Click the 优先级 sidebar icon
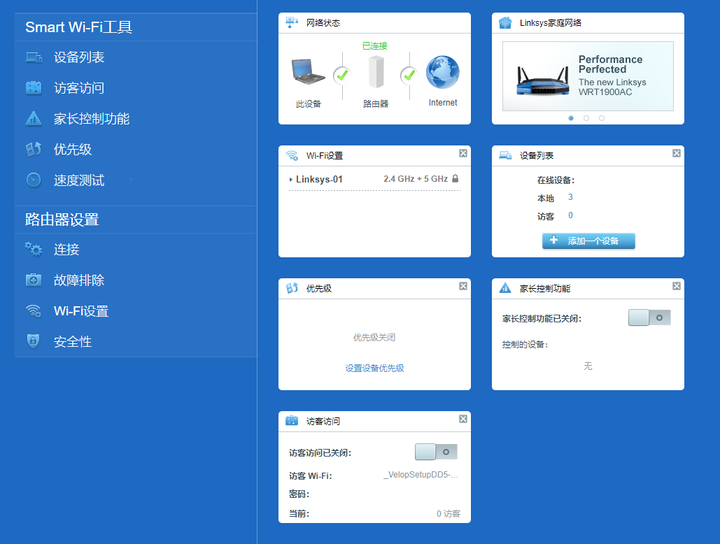Screen dimensions: 720x544 34,149
